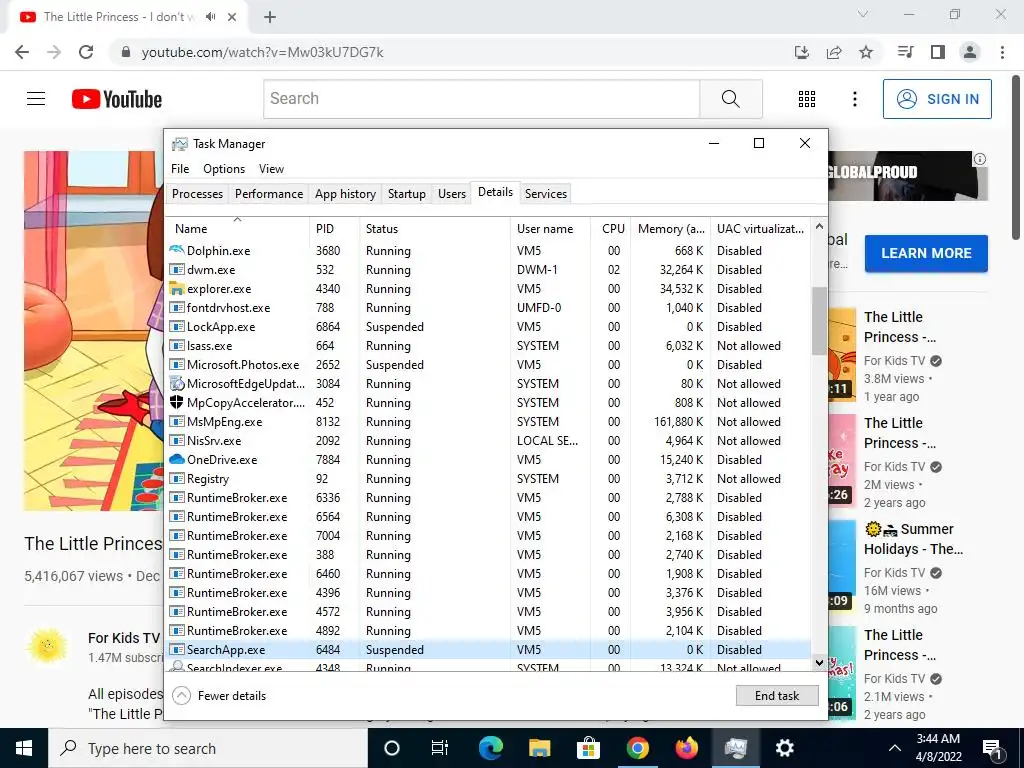Bookmark this page with the star icon

pos(866,52)
